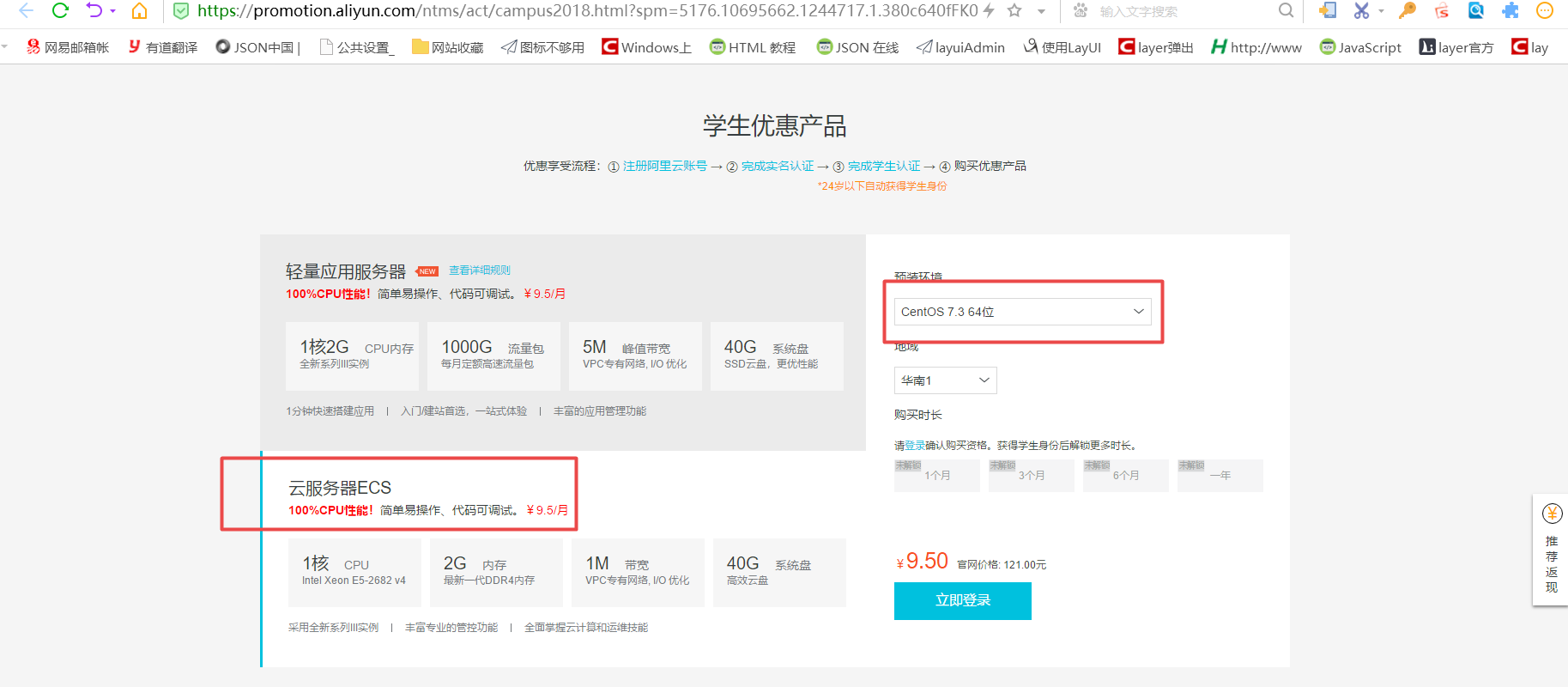This screenshot has height=687, width=1568.
Task: Open the dropdown next to the undo arrow
Action: pos(112,11)
